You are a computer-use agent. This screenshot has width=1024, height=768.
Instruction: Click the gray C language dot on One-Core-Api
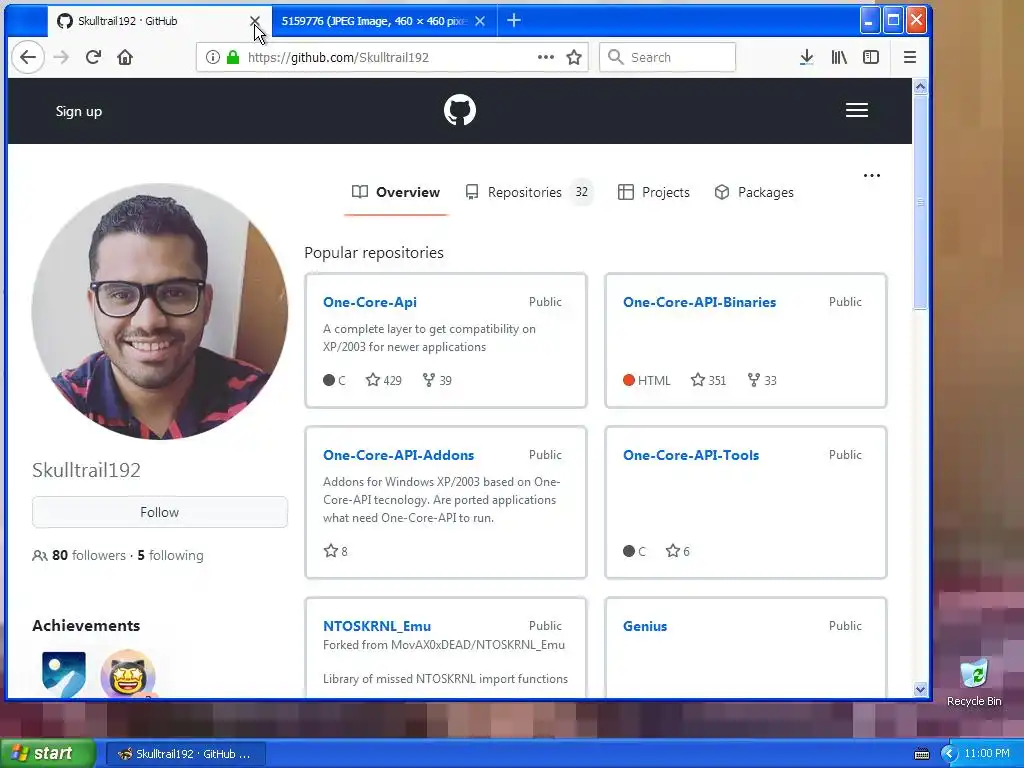328,380
